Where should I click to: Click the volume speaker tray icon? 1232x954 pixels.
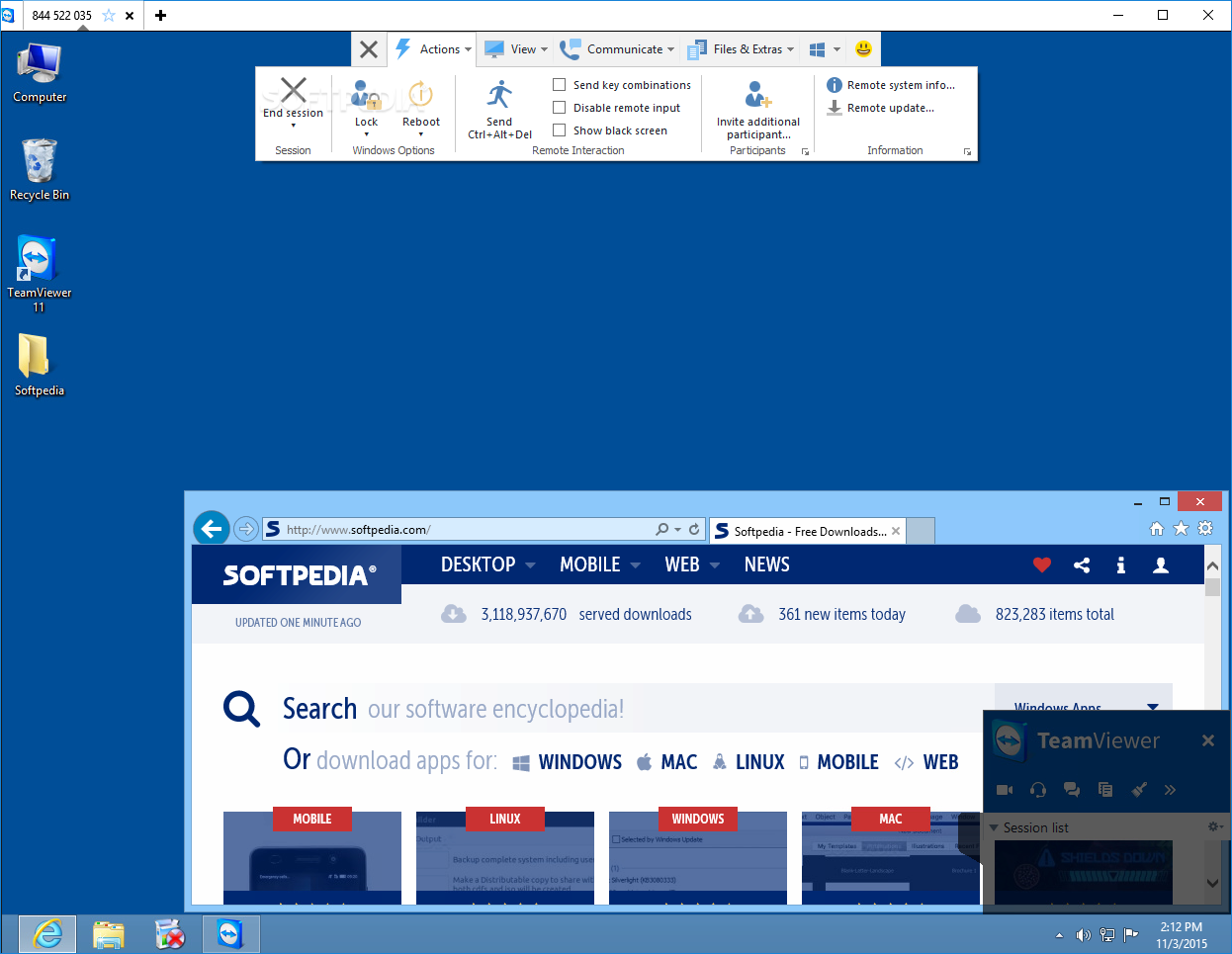pos(1083,934)
